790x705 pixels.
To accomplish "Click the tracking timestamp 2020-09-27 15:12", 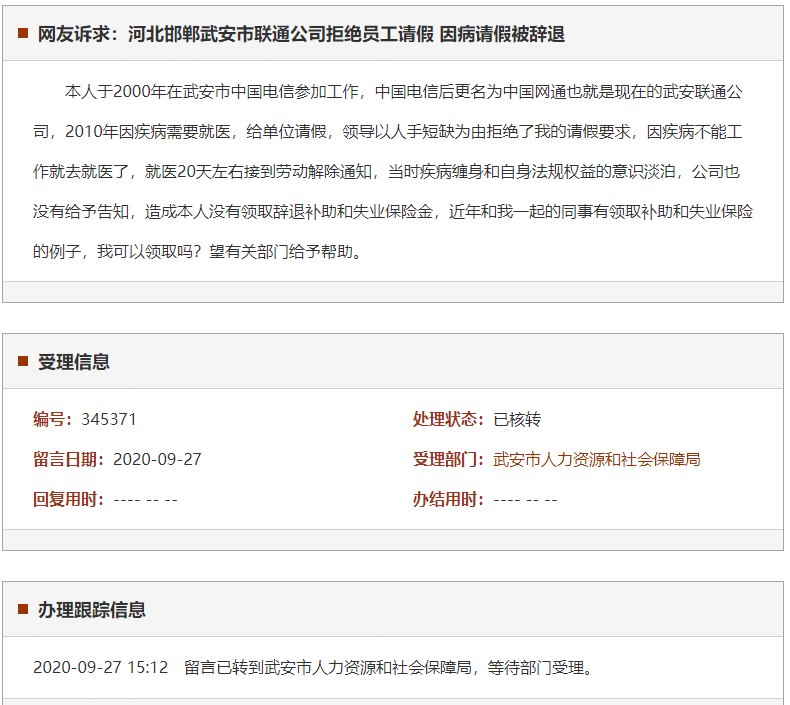I will pos(100,667).
